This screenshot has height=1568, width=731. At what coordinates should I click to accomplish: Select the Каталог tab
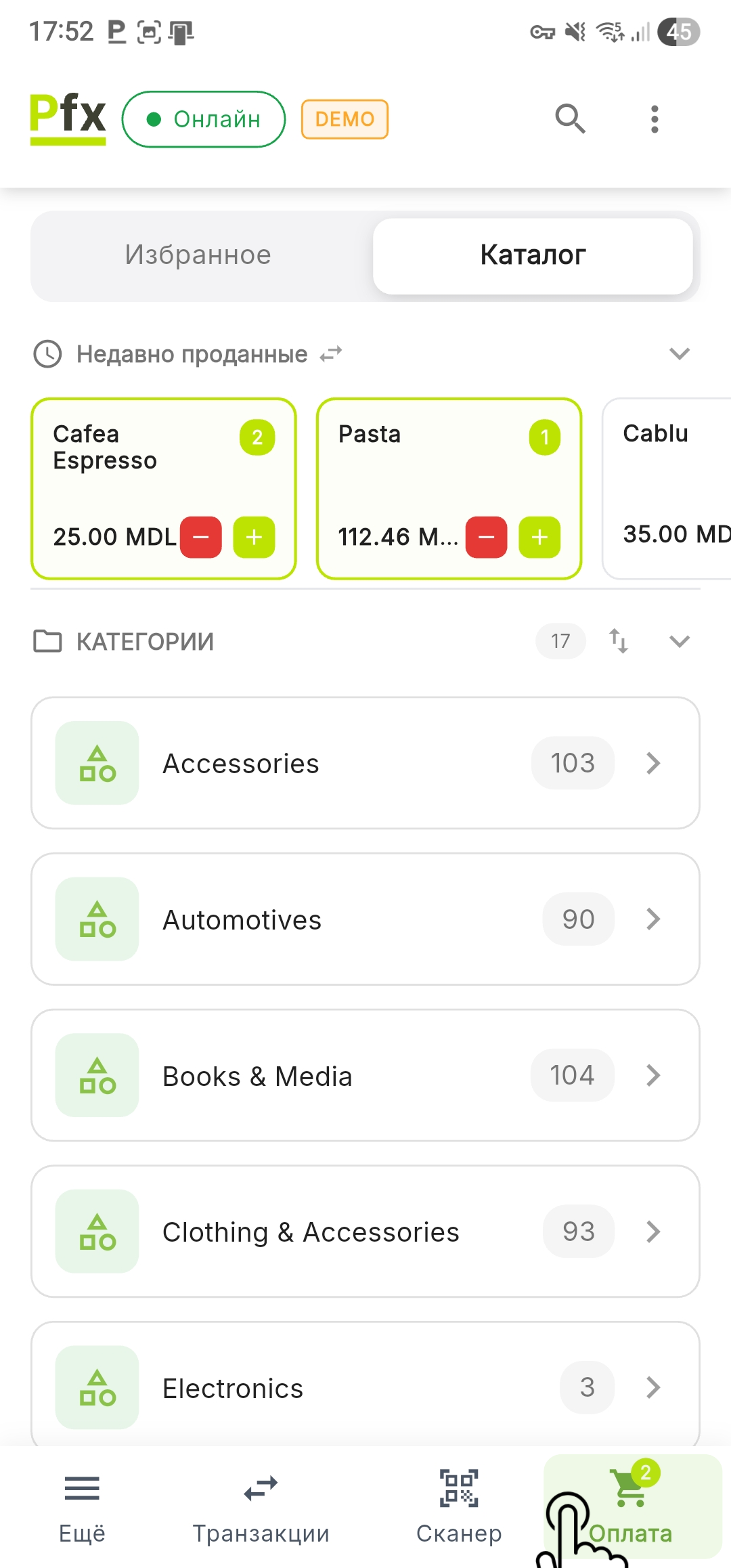tap(533, 255)
